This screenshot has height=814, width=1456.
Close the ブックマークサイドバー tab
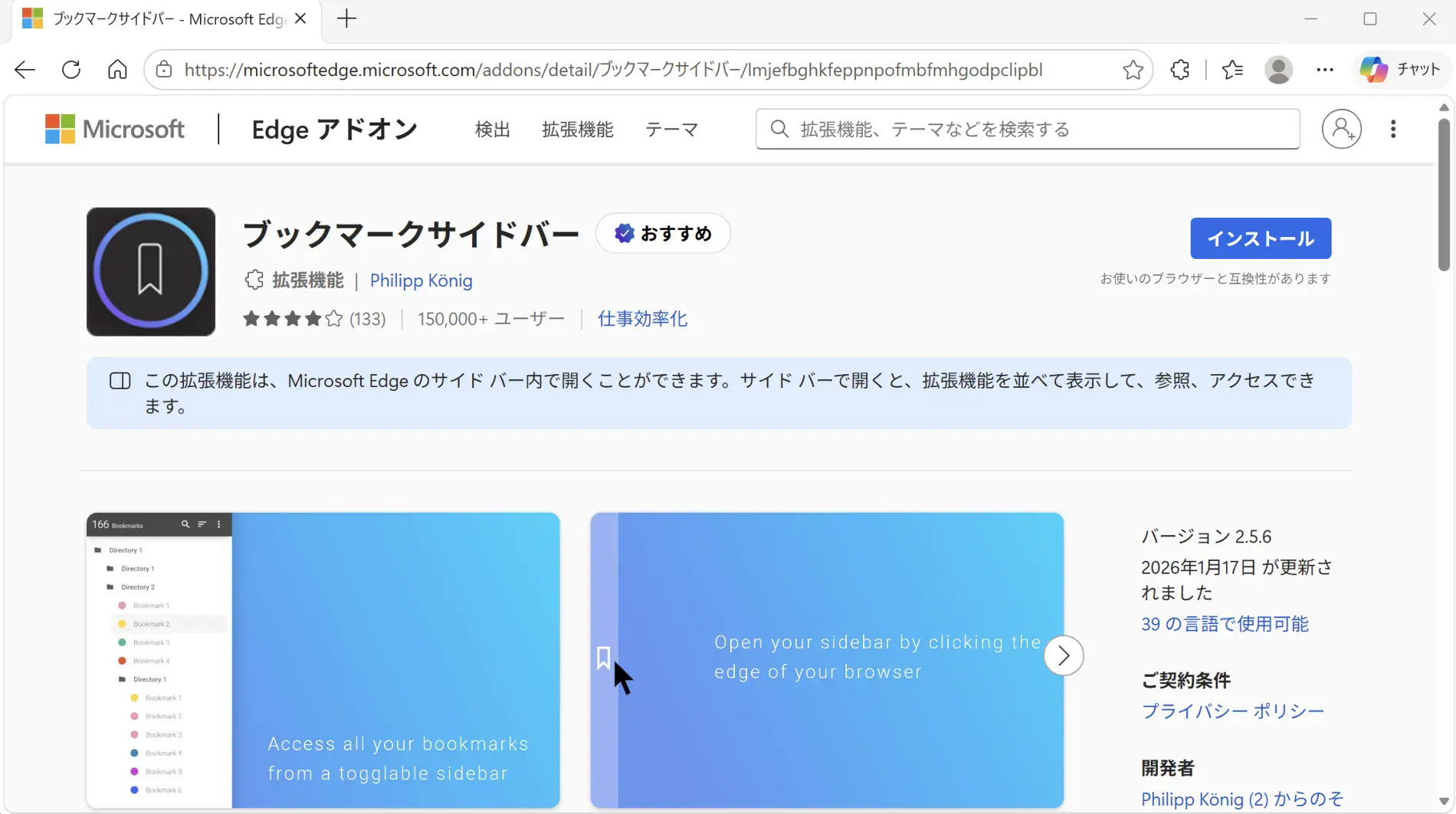coord(300,18)
